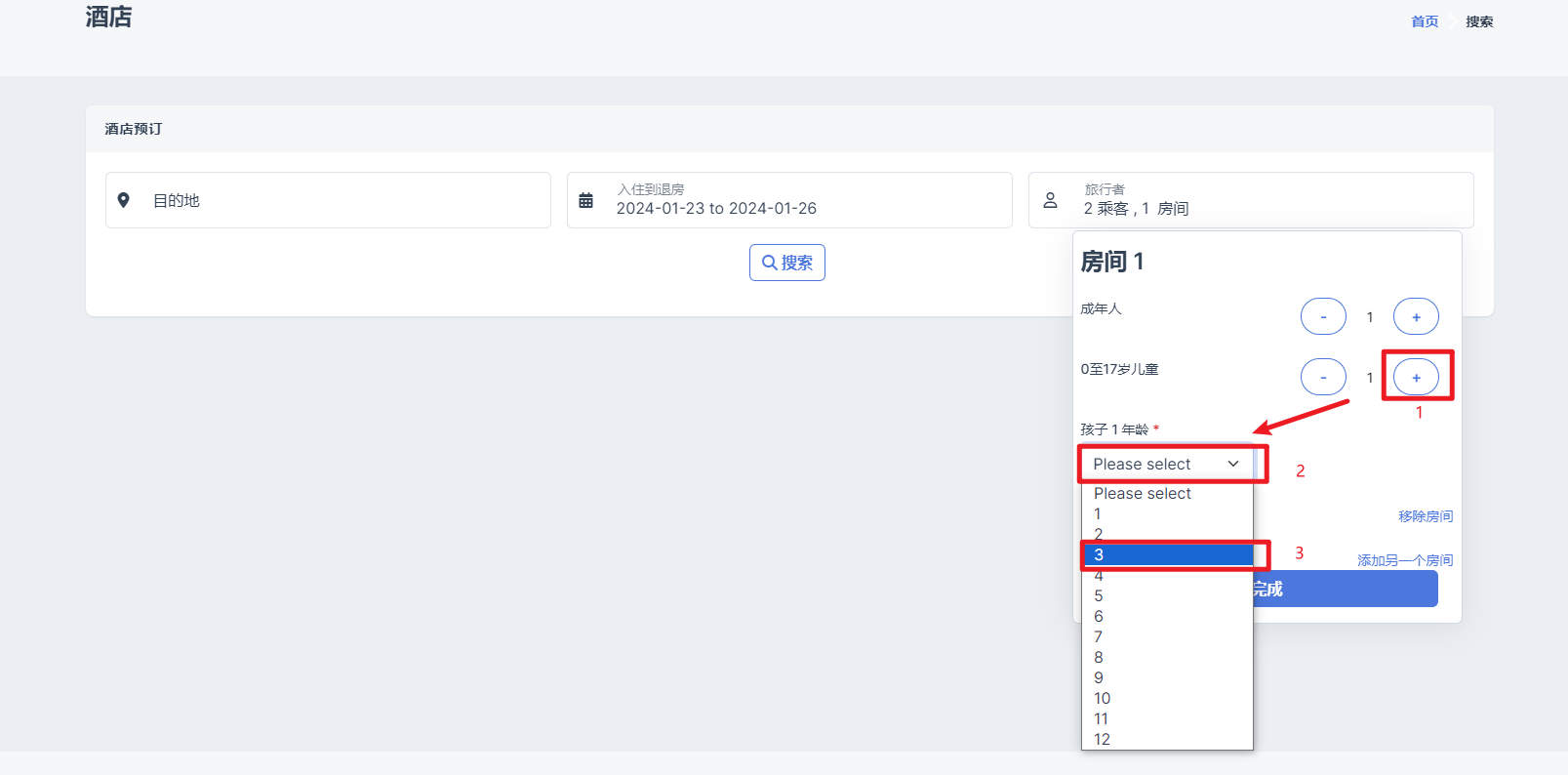The image size is (1568, 775).
Task: Remove a child with the minus button
Action: pyautogui.click(x=1322, y=377)
